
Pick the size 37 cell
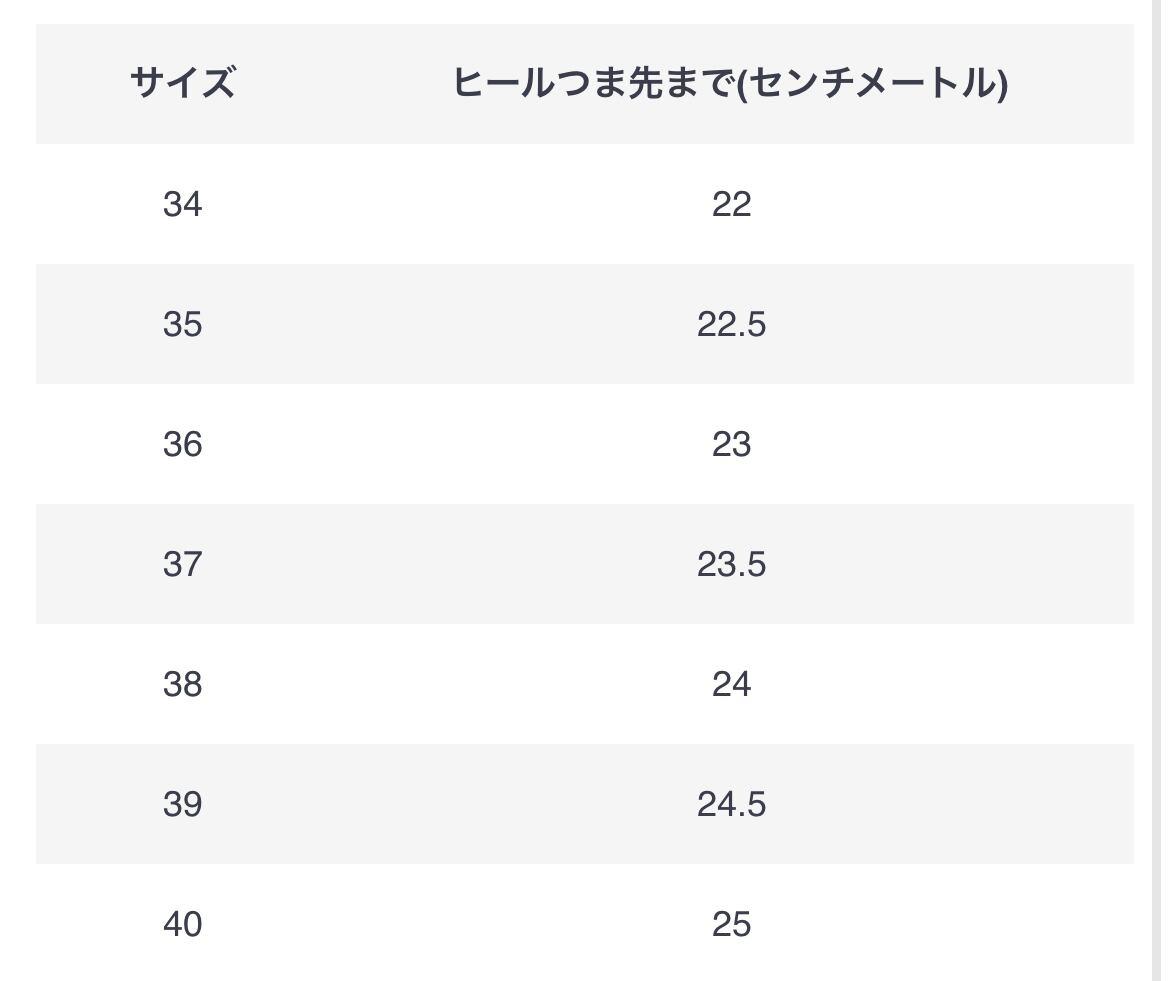click(182, 564)
